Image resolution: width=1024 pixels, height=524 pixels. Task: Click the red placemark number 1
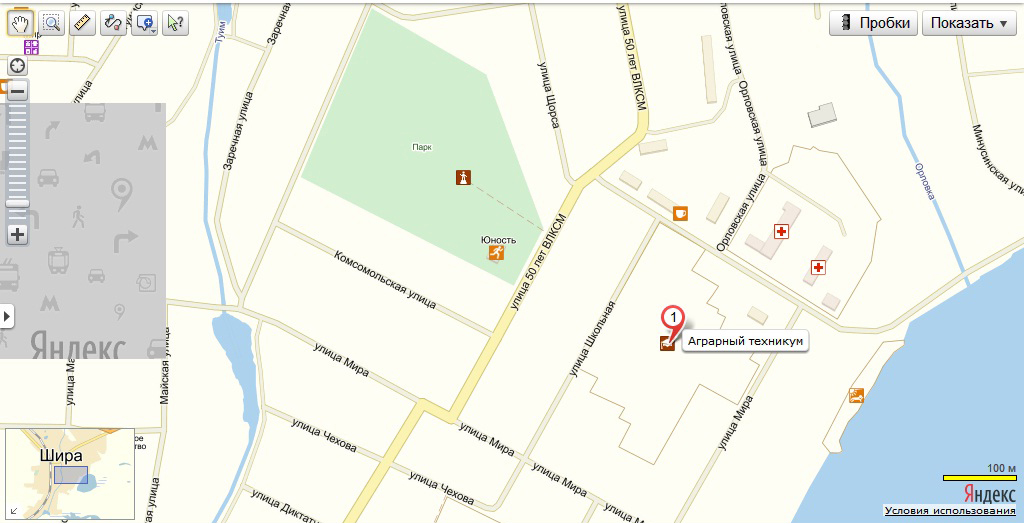(673, 319)
